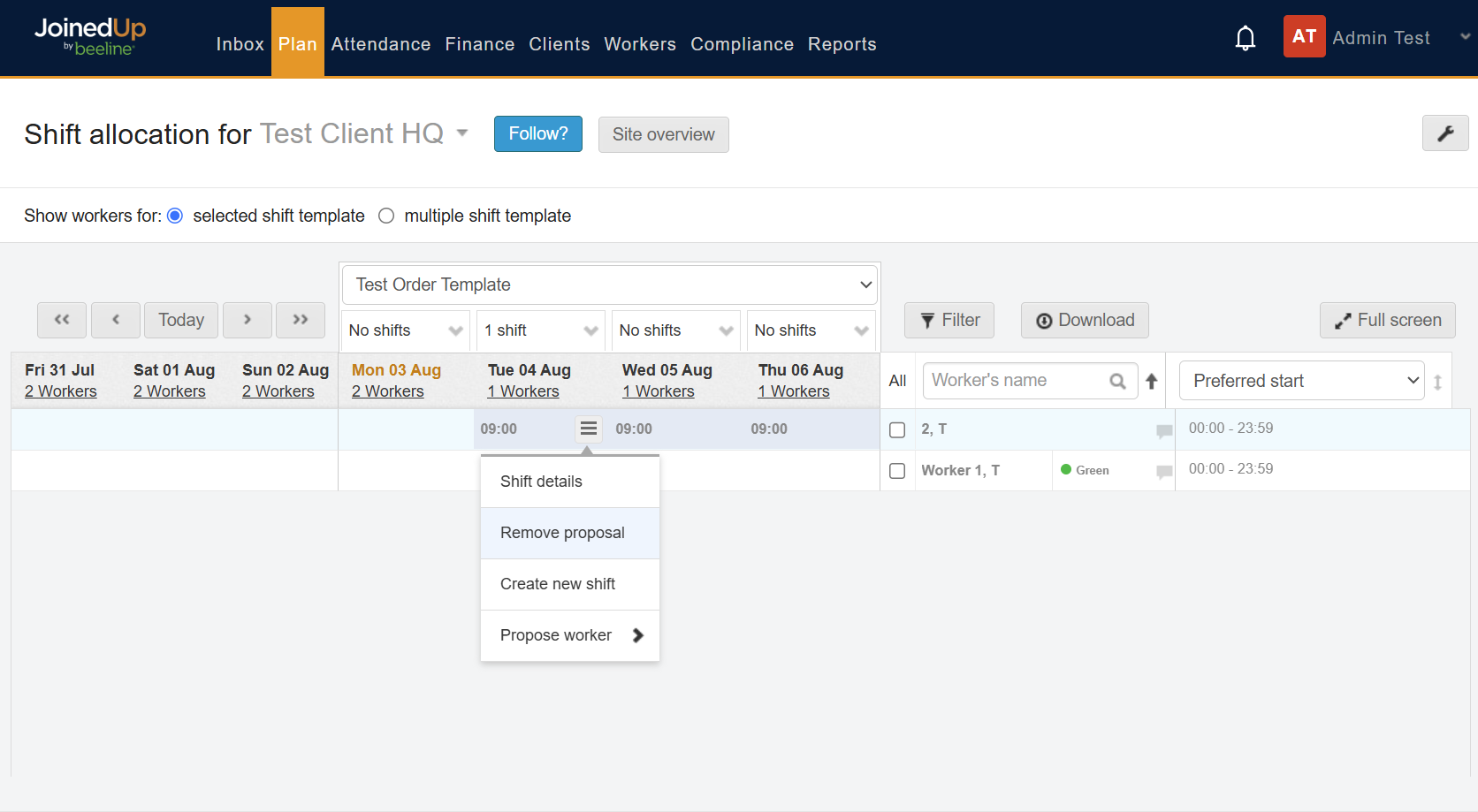Viewport: 1478px width, 812px height.
Task: Select the 'multiple shift template' radio
Action: click(x=386, y=216)
